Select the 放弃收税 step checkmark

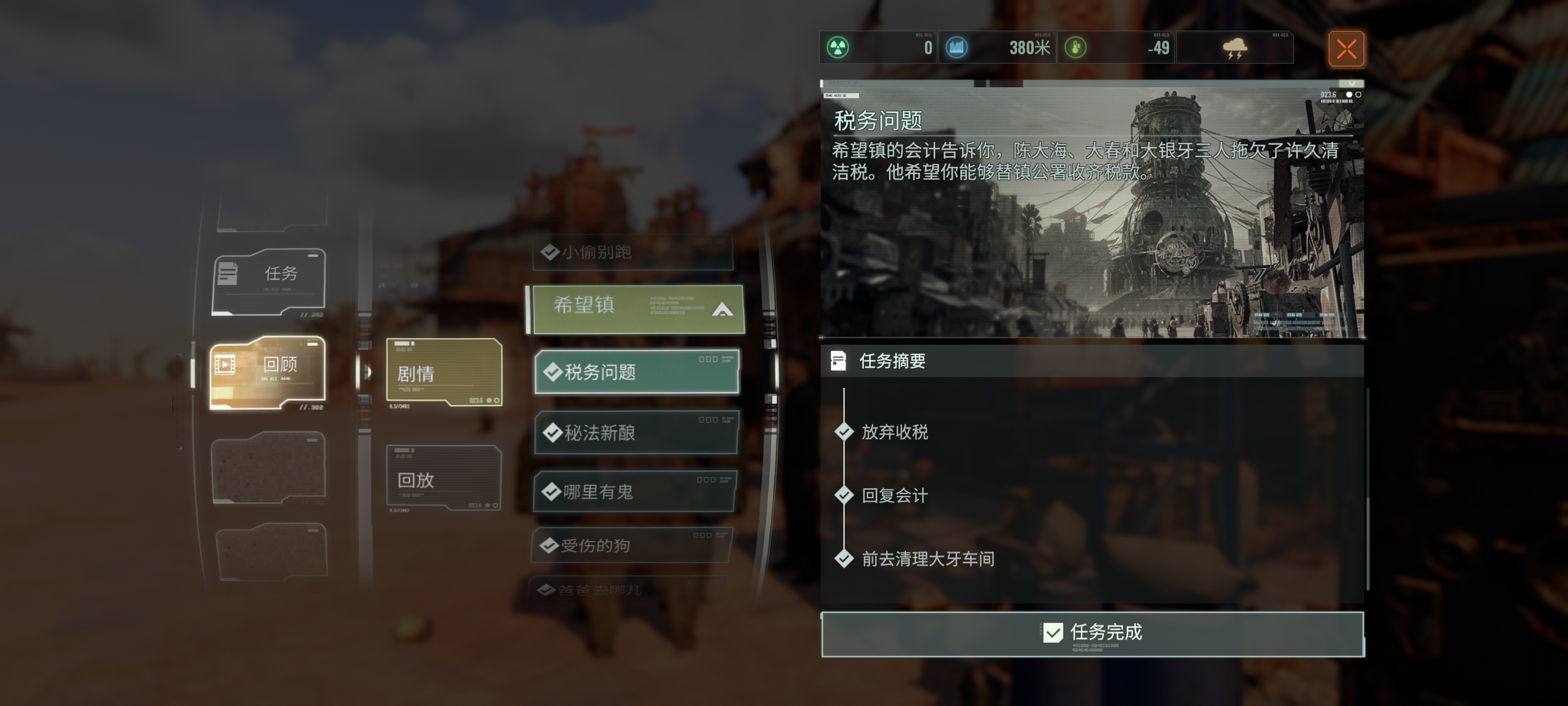coord(844,432)
